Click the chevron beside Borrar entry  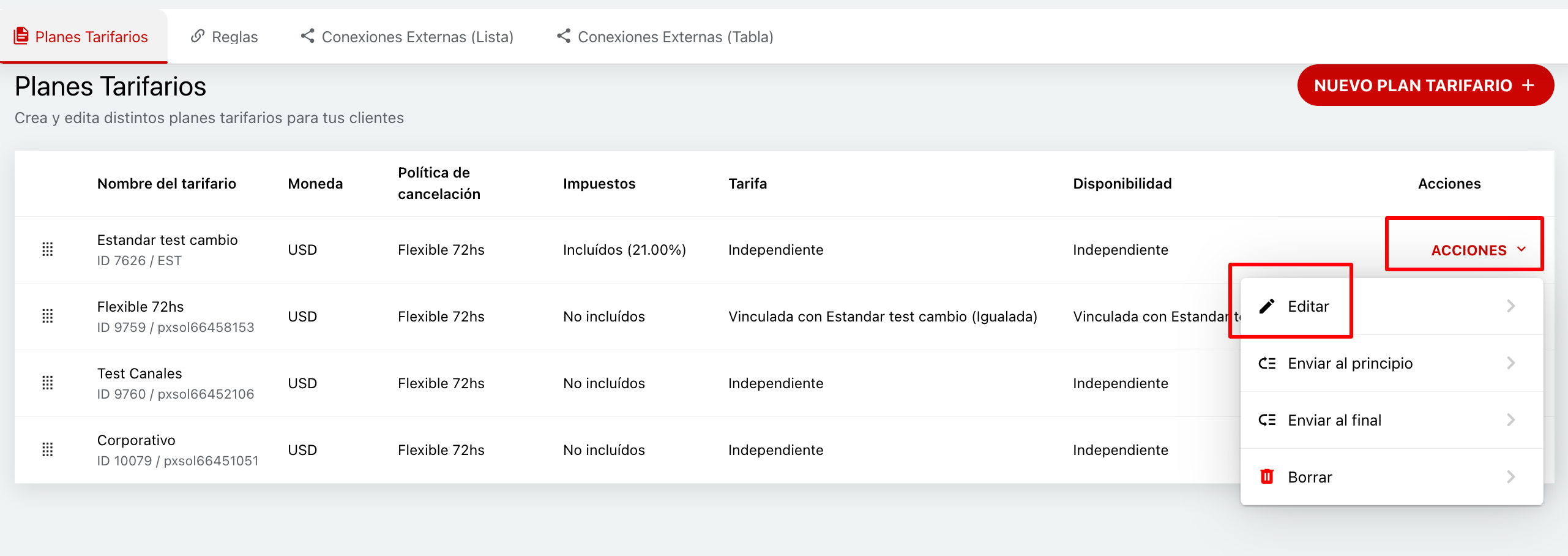click(1512, 476)
